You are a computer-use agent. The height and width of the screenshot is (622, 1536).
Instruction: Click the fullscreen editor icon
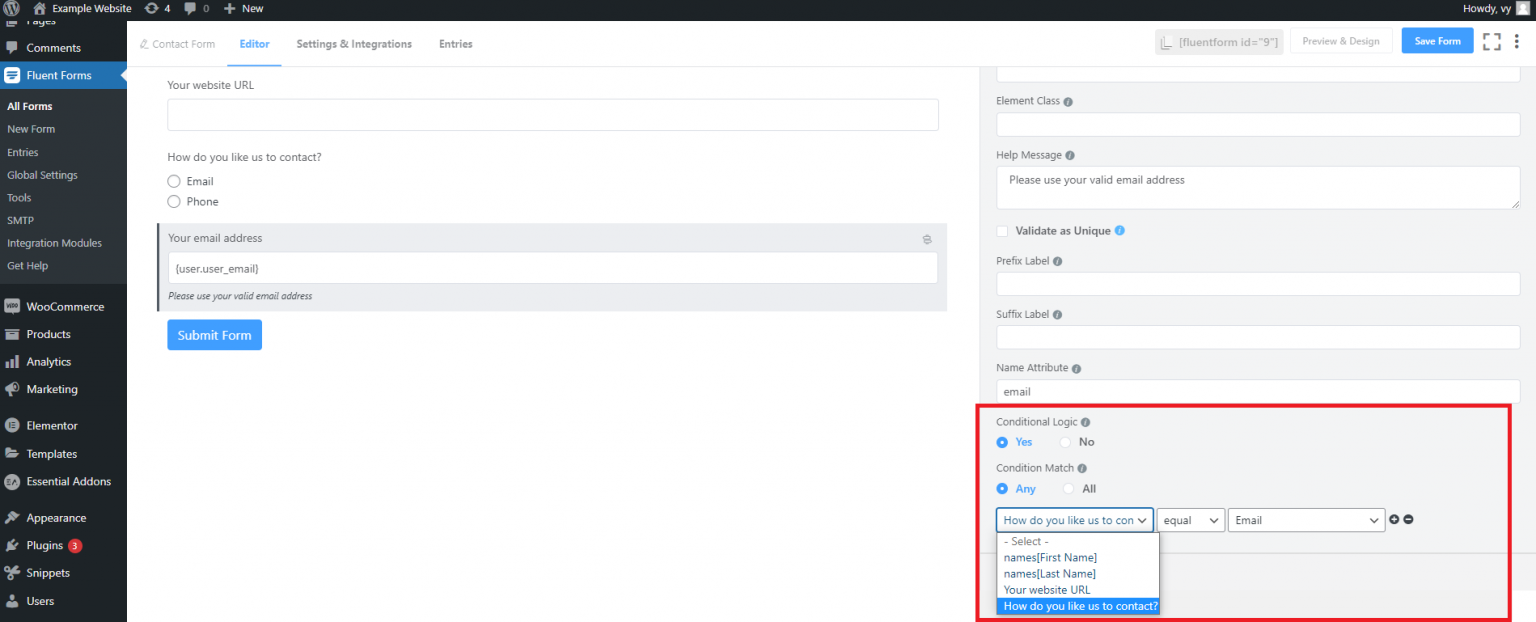pyautogui.click(x=1492, y=41)
